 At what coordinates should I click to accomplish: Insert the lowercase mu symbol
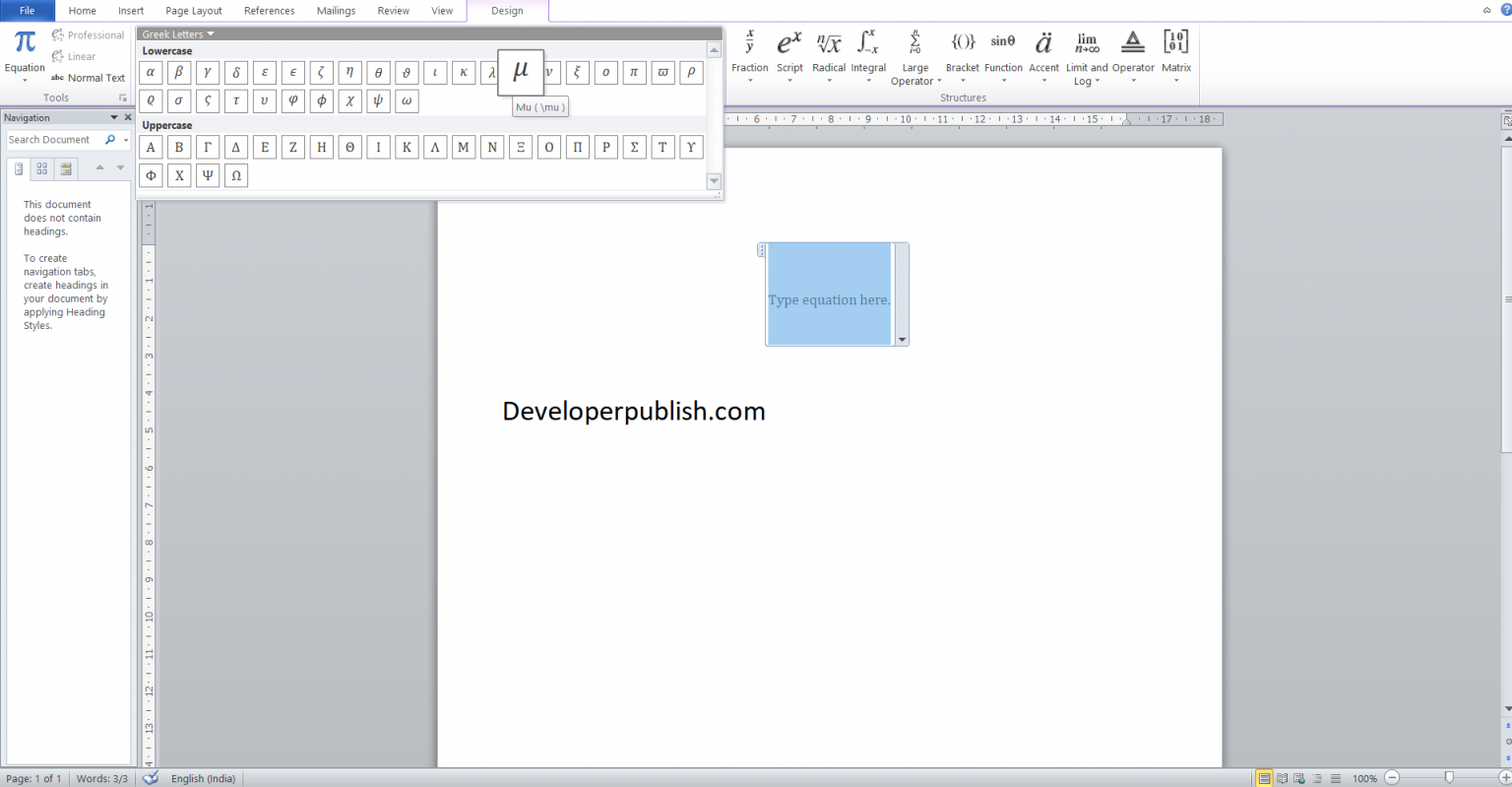pos(521,72)
